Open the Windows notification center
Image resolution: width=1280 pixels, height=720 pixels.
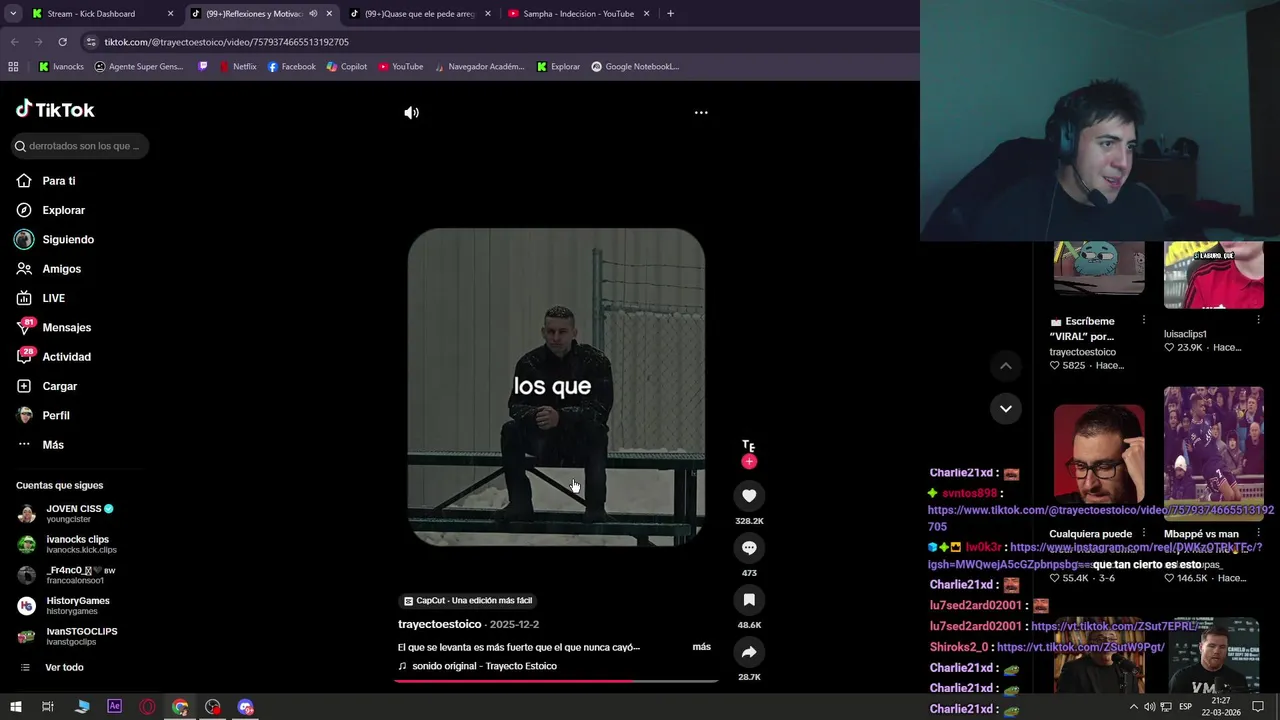1259,707
